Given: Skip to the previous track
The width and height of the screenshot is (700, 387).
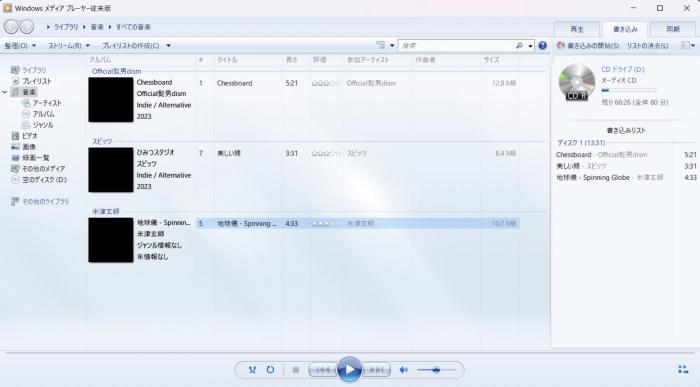Looking at the screenshot, I should click(323, 370).
